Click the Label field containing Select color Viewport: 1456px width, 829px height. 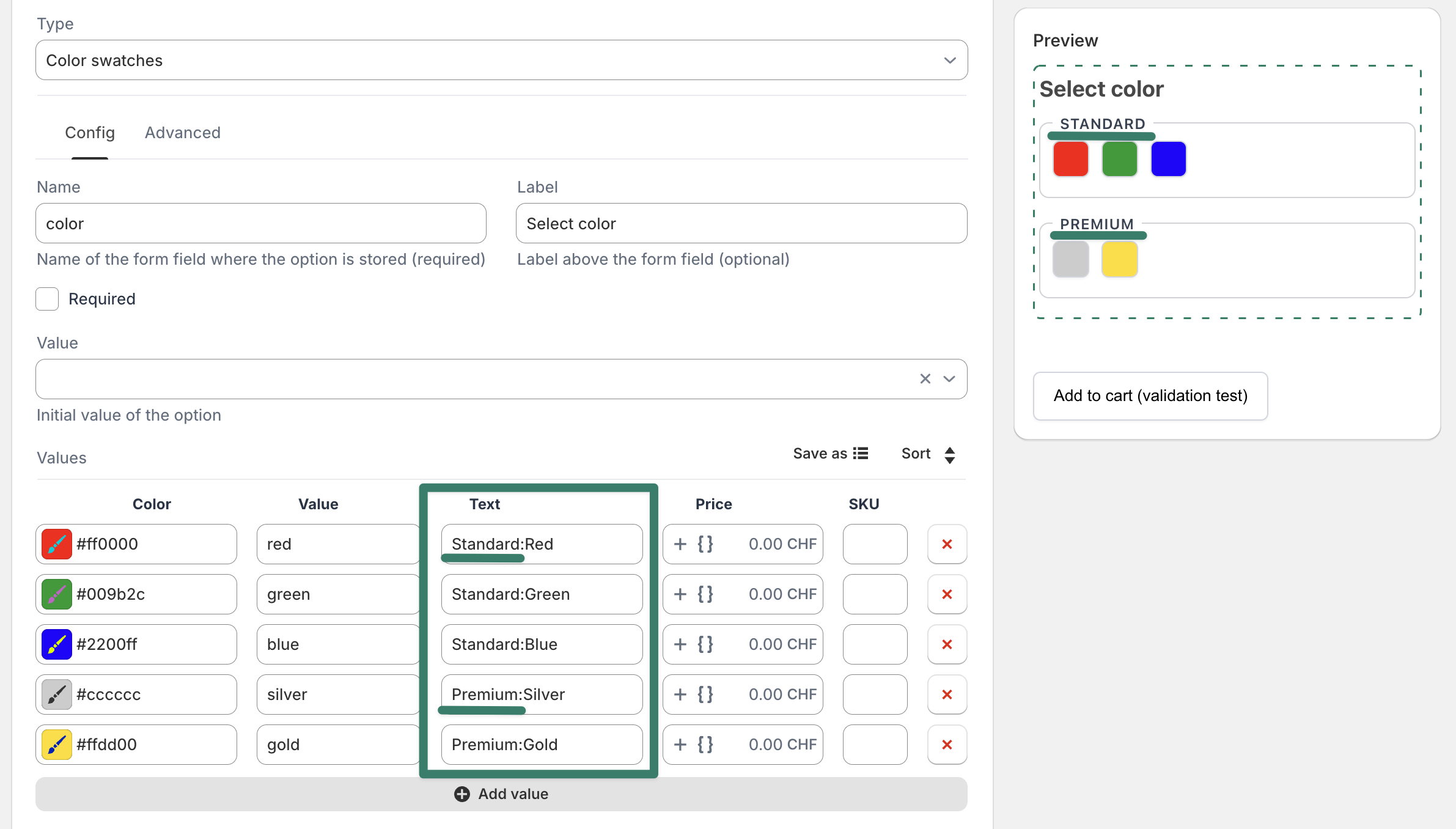pos(741,224)
